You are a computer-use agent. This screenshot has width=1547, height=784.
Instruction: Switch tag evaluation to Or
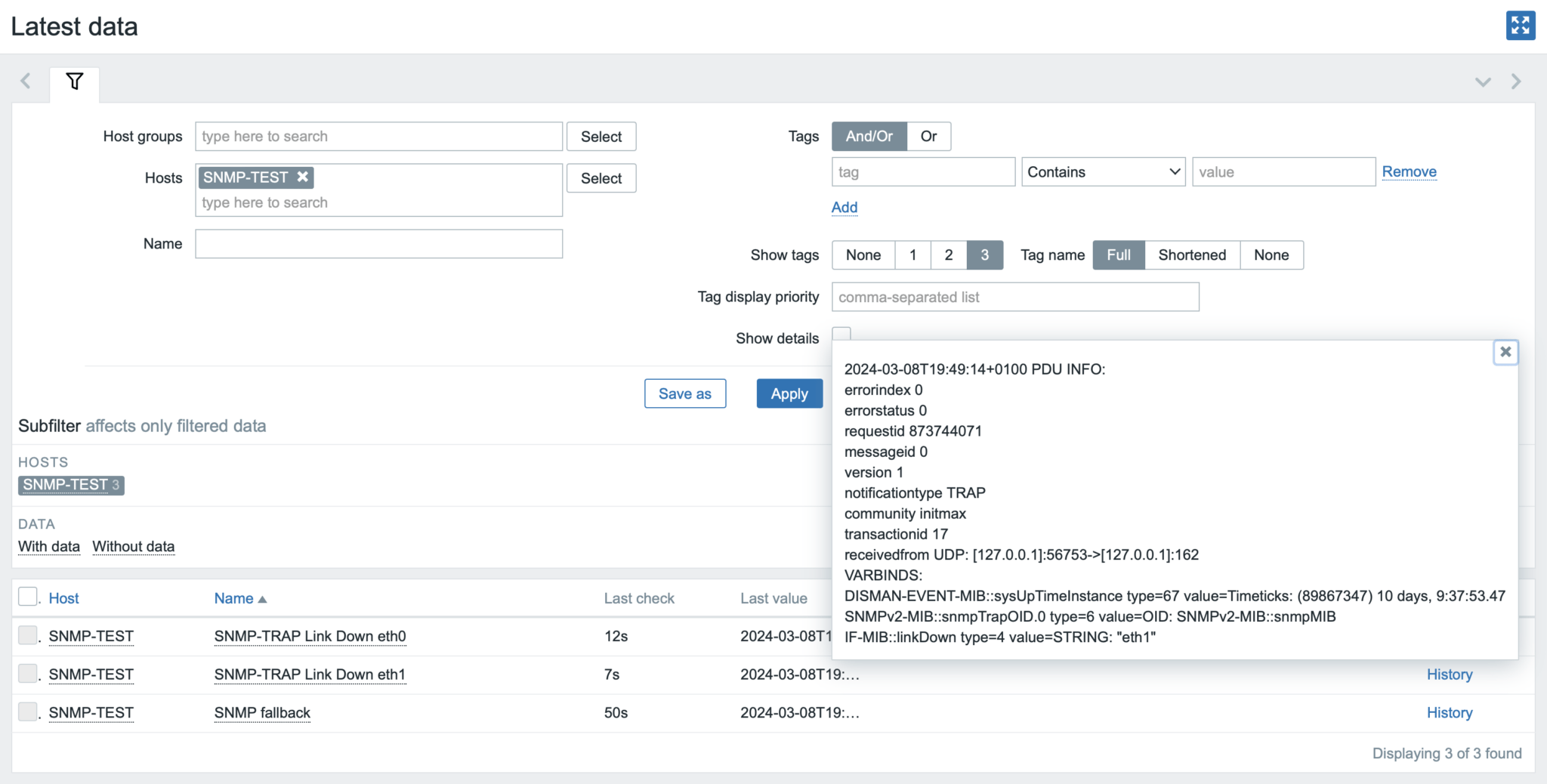pos(928,136)
